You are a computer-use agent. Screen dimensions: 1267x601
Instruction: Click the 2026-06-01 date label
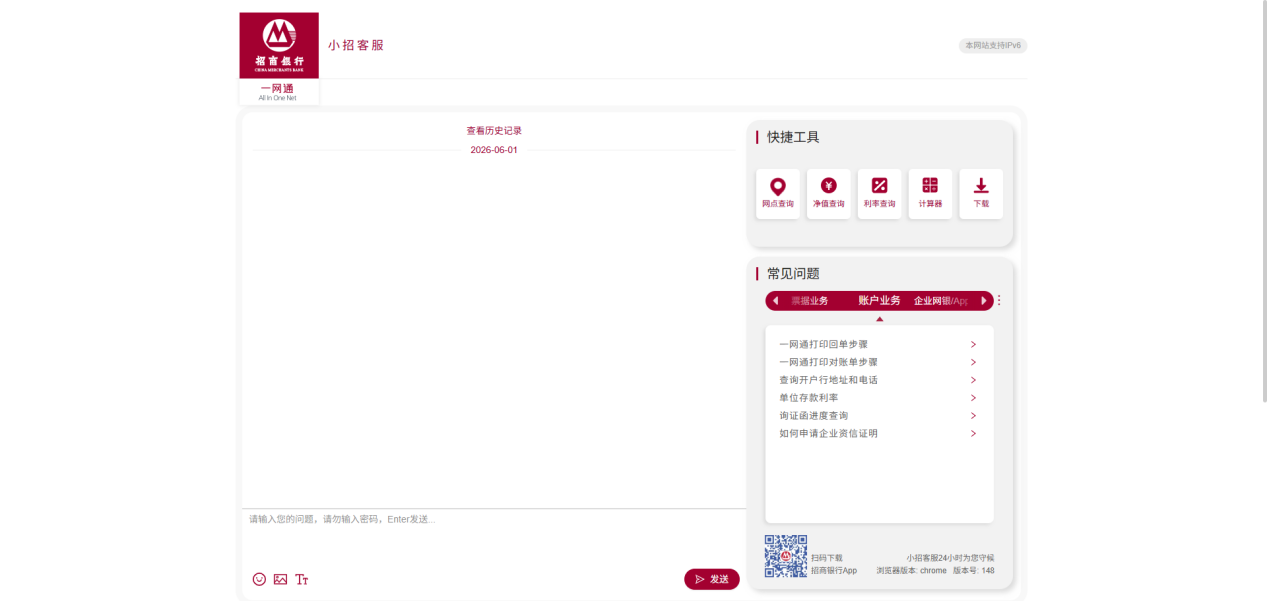point(494,150)
